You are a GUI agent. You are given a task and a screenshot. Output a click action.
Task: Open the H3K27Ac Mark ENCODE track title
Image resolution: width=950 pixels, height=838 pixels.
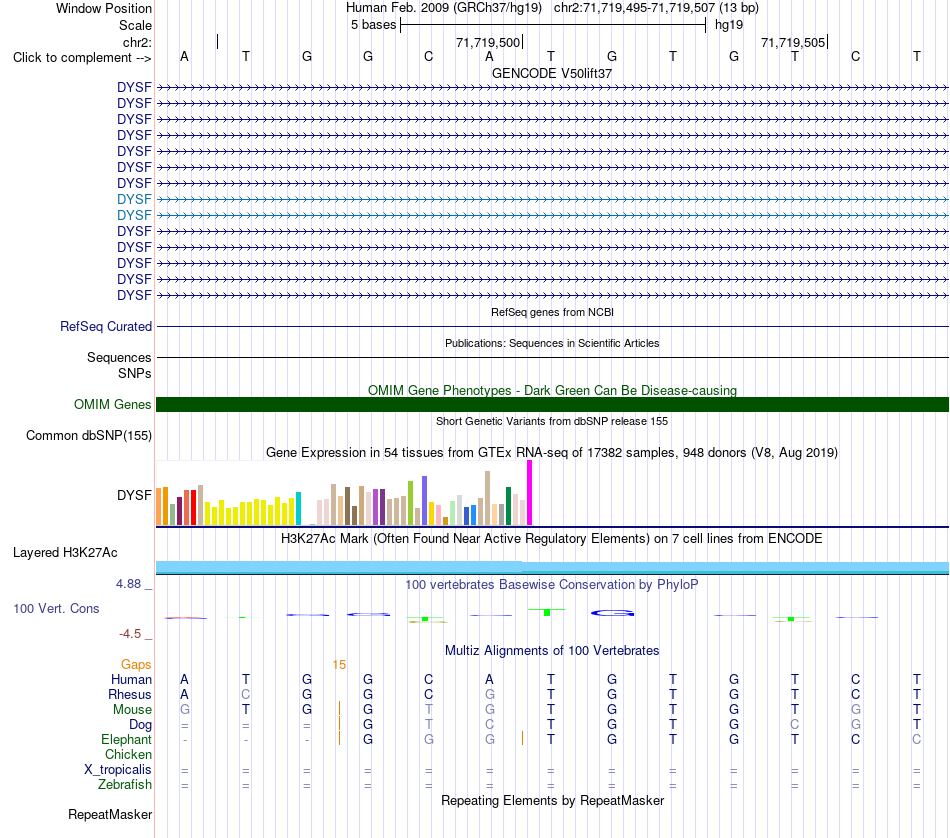click(552, 539)
